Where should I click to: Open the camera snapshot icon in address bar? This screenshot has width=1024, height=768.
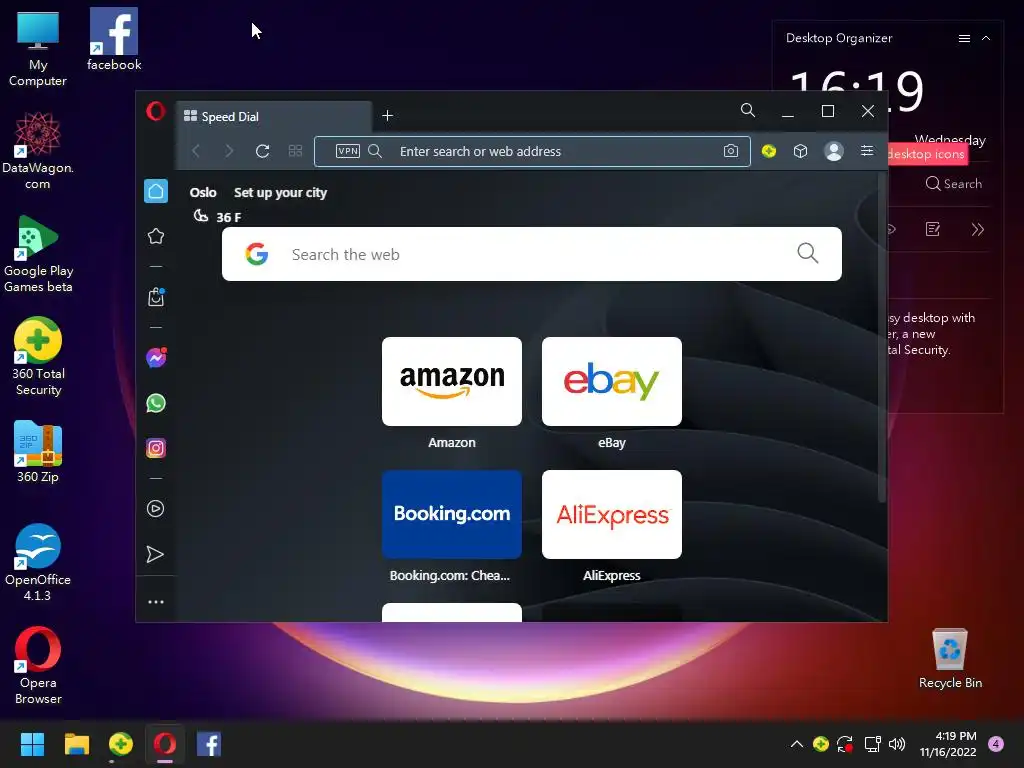click(x=731, y=151)
